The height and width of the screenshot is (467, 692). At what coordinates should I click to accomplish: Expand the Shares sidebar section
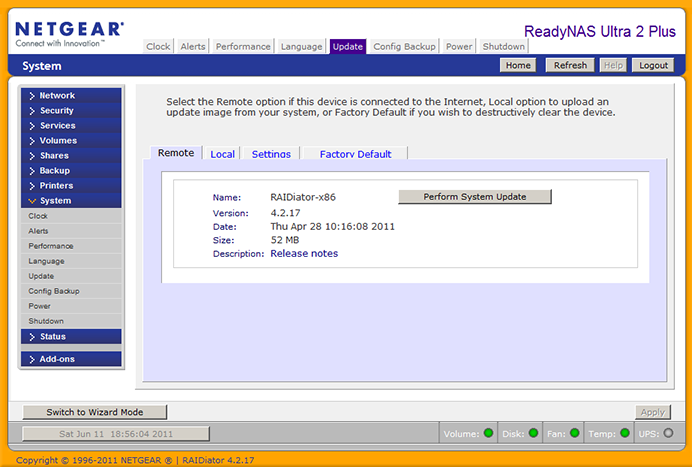(71, 155)
